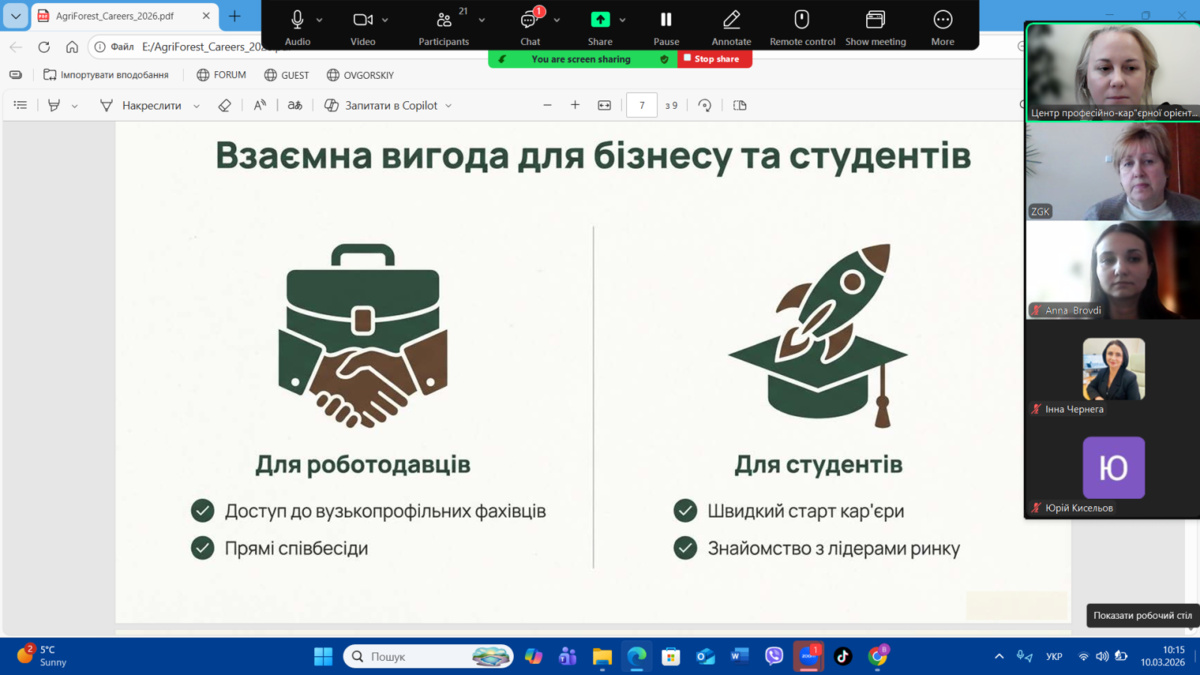Click the Імпортувати вподобання button
This screenshot has height=675, width=1200.
(x=106, y=75)
